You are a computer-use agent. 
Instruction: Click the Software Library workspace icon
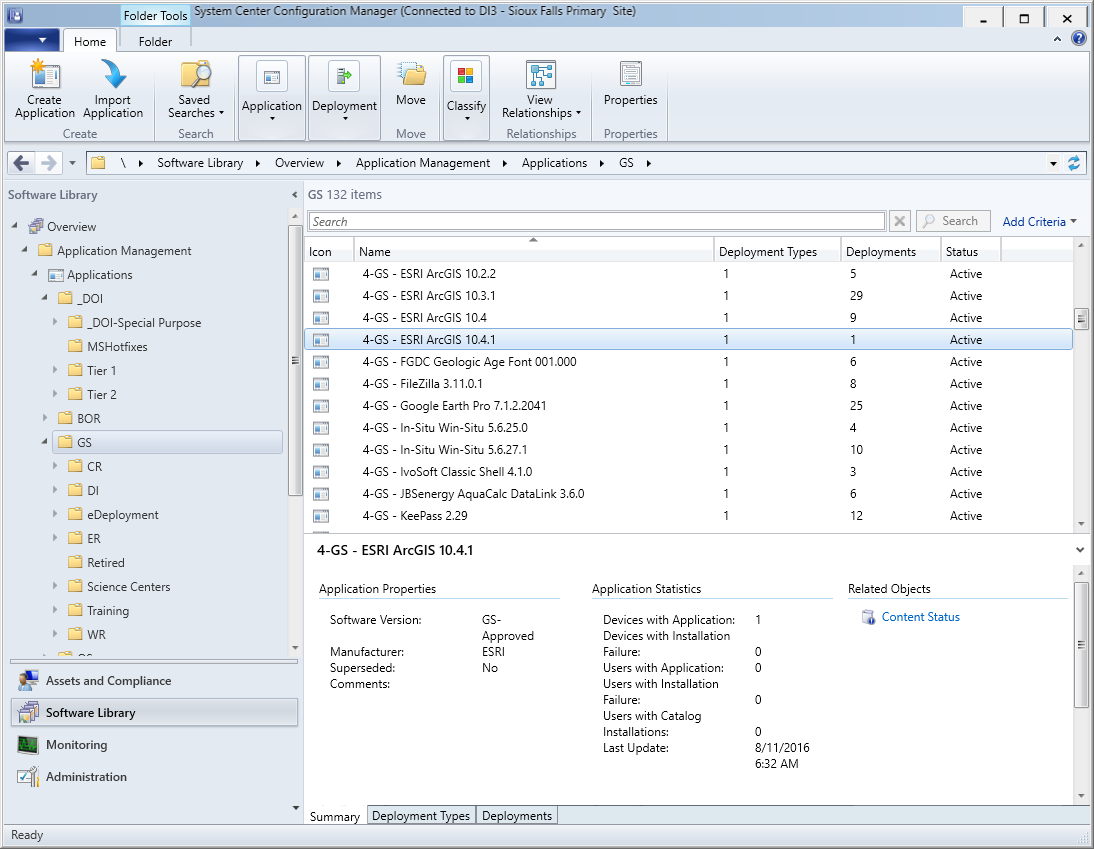29,713
